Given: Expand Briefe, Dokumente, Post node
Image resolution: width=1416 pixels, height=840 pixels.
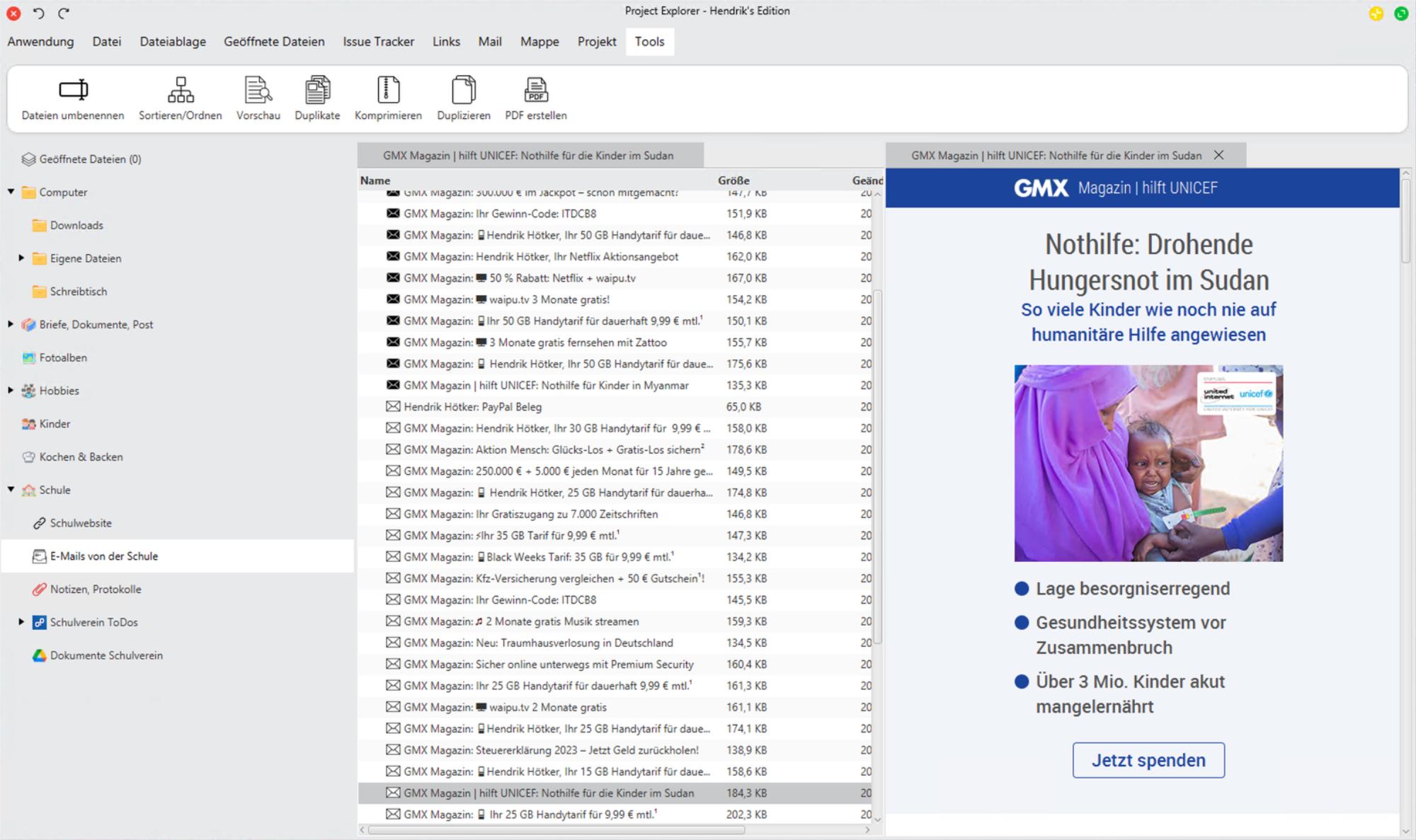Looking at the screenshot, I should pos(11,324).
